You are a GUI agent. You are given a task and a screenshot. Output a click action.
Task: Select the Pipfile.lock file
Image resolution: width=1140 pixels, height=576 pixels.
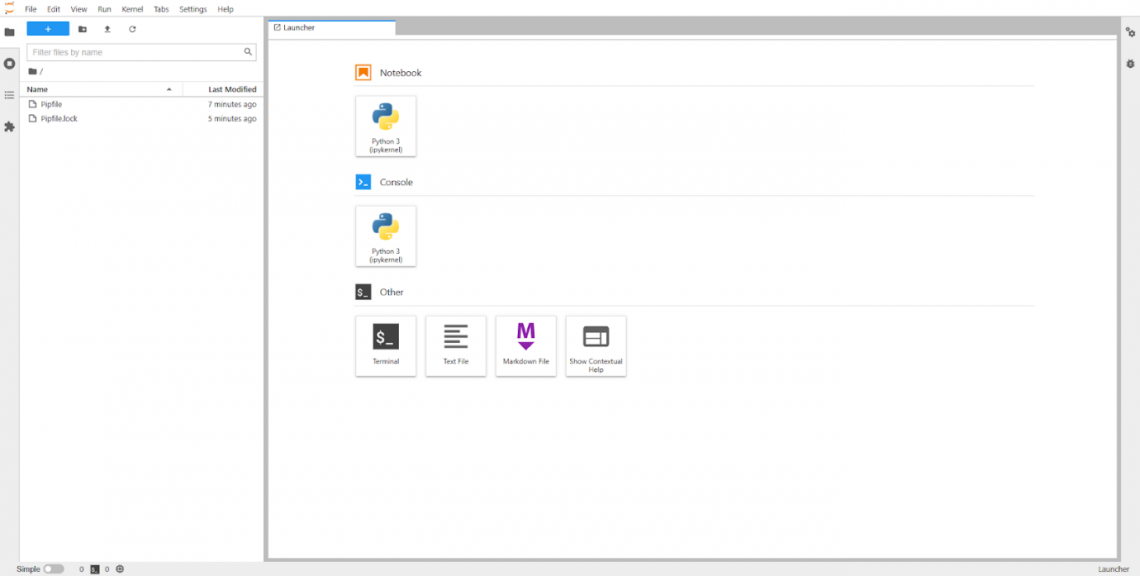pos(59,118)
